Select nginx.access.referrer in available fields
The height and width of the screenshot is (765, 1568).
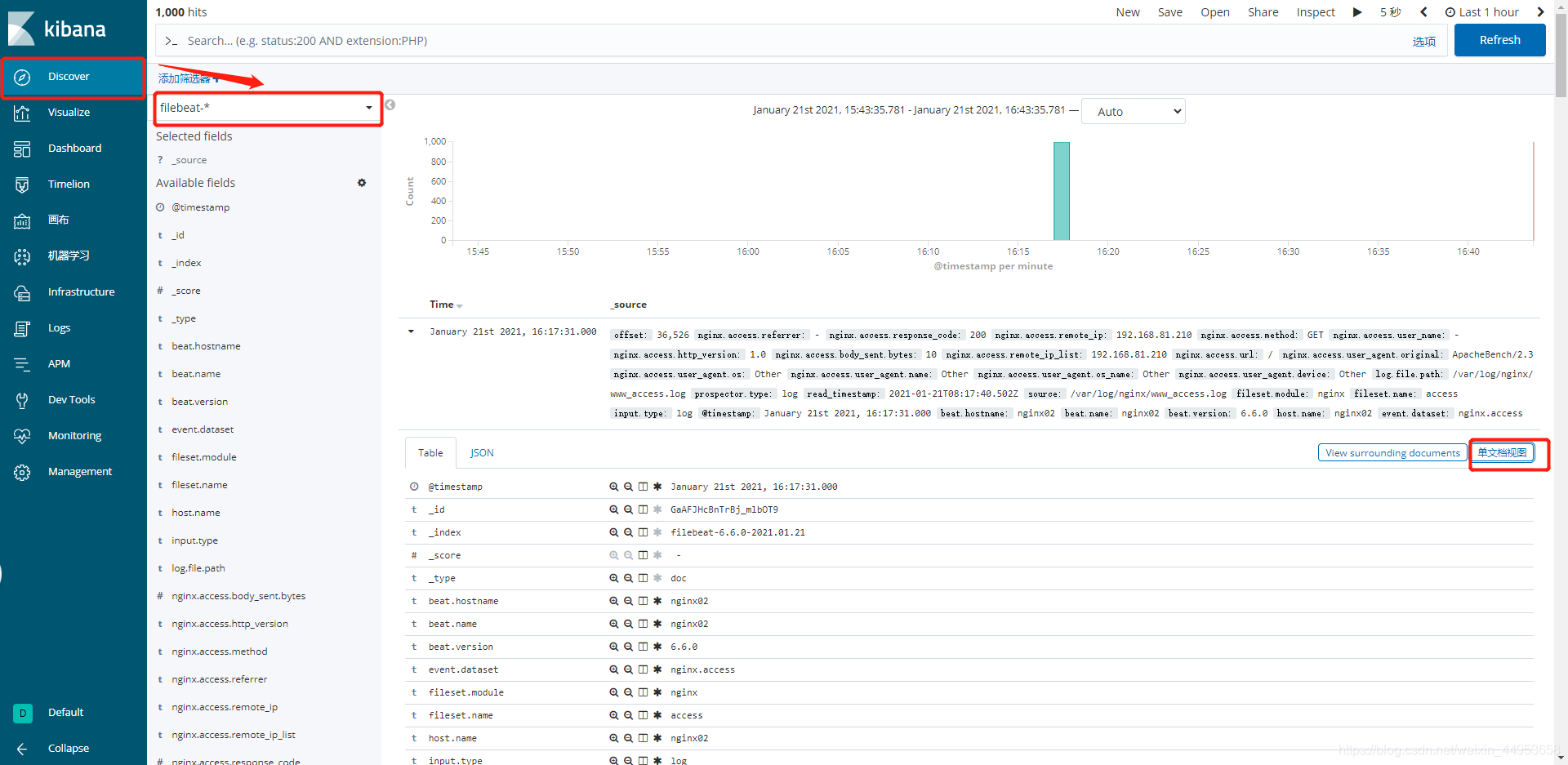click(220, 679)
